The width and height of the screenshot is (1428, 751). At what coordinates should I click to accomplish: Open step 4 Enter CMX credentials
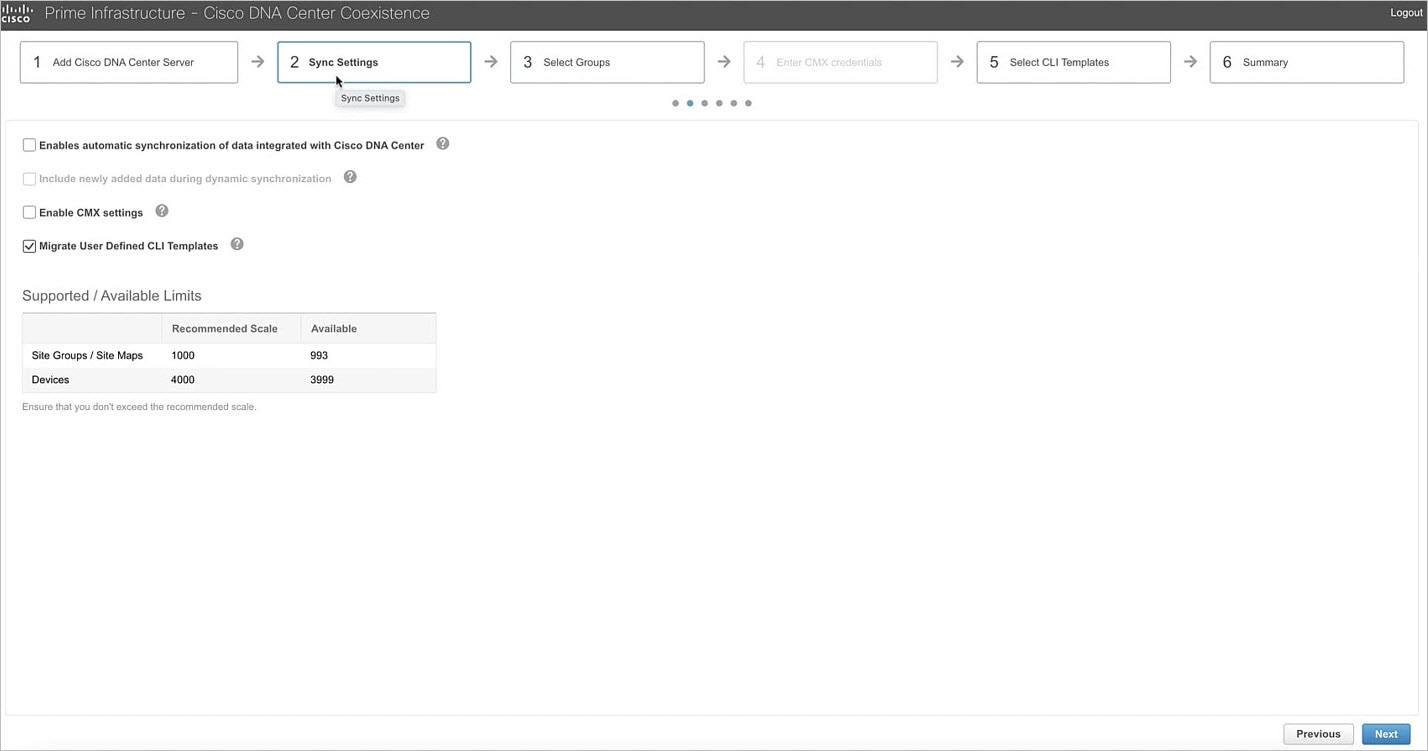(840, 62)
